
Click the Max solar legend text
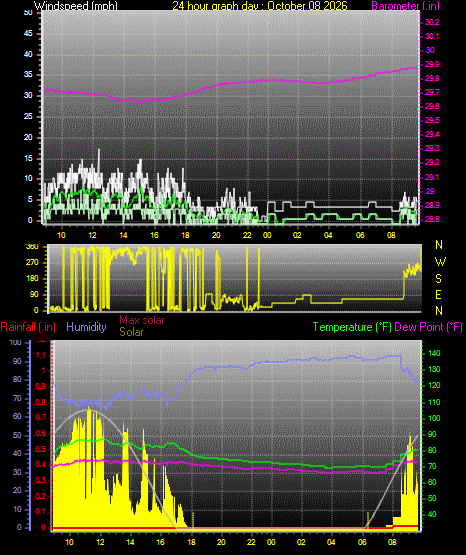pos(142,320)
